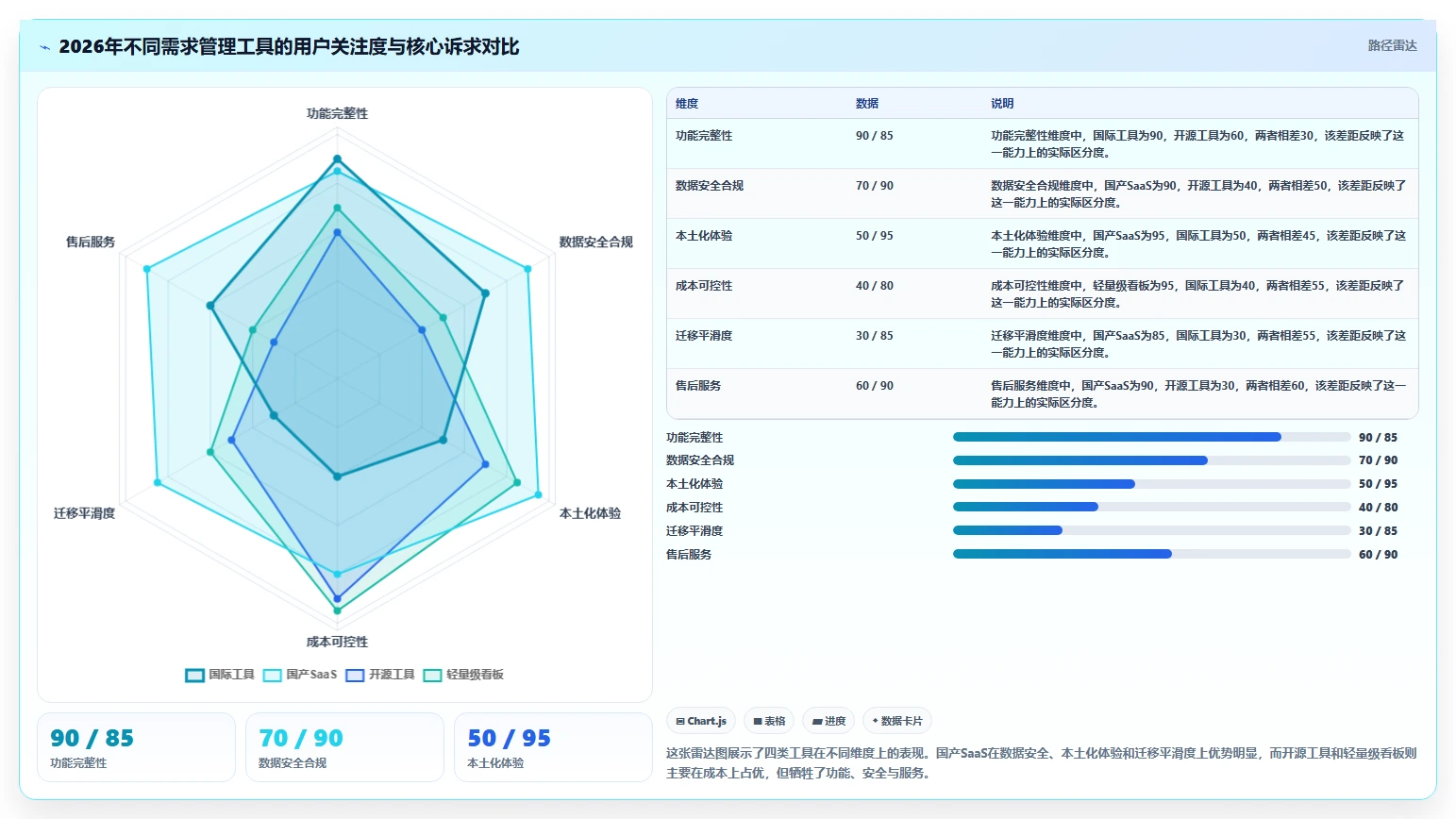This screenshot has height=819, width=1456.
Task: Click the 进度 tag chip
Action: coord(828,721)
